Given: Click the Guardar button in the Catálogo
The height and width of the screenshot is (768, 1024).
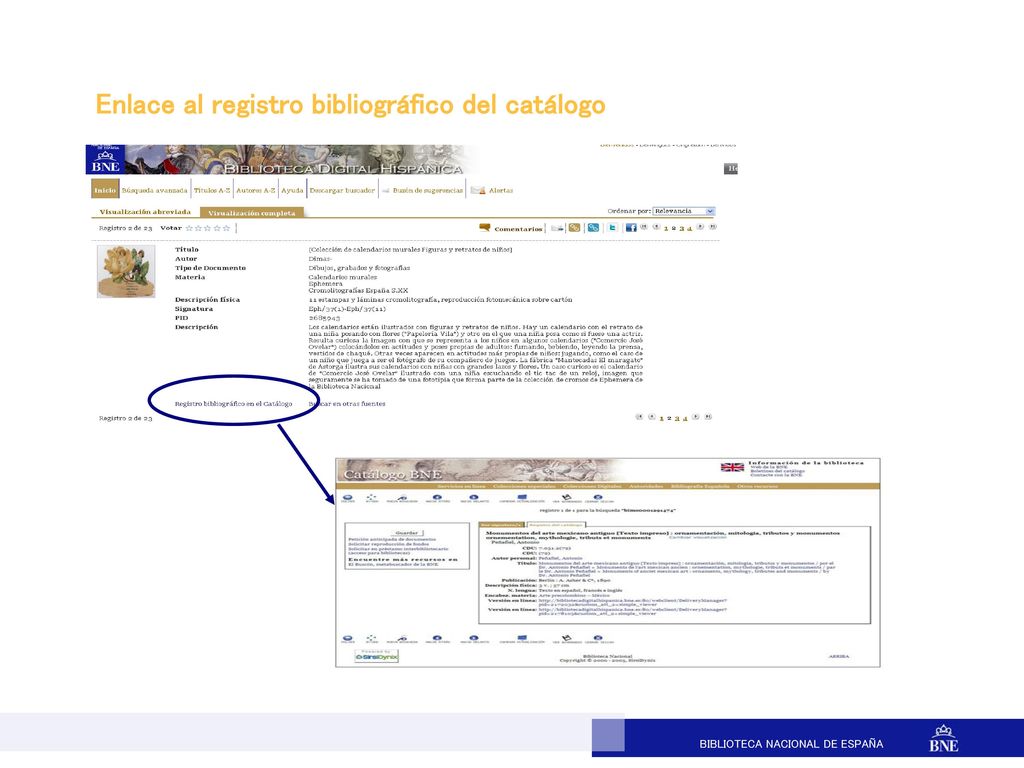Looking at the screenshot, I should (x=408, y=533).
